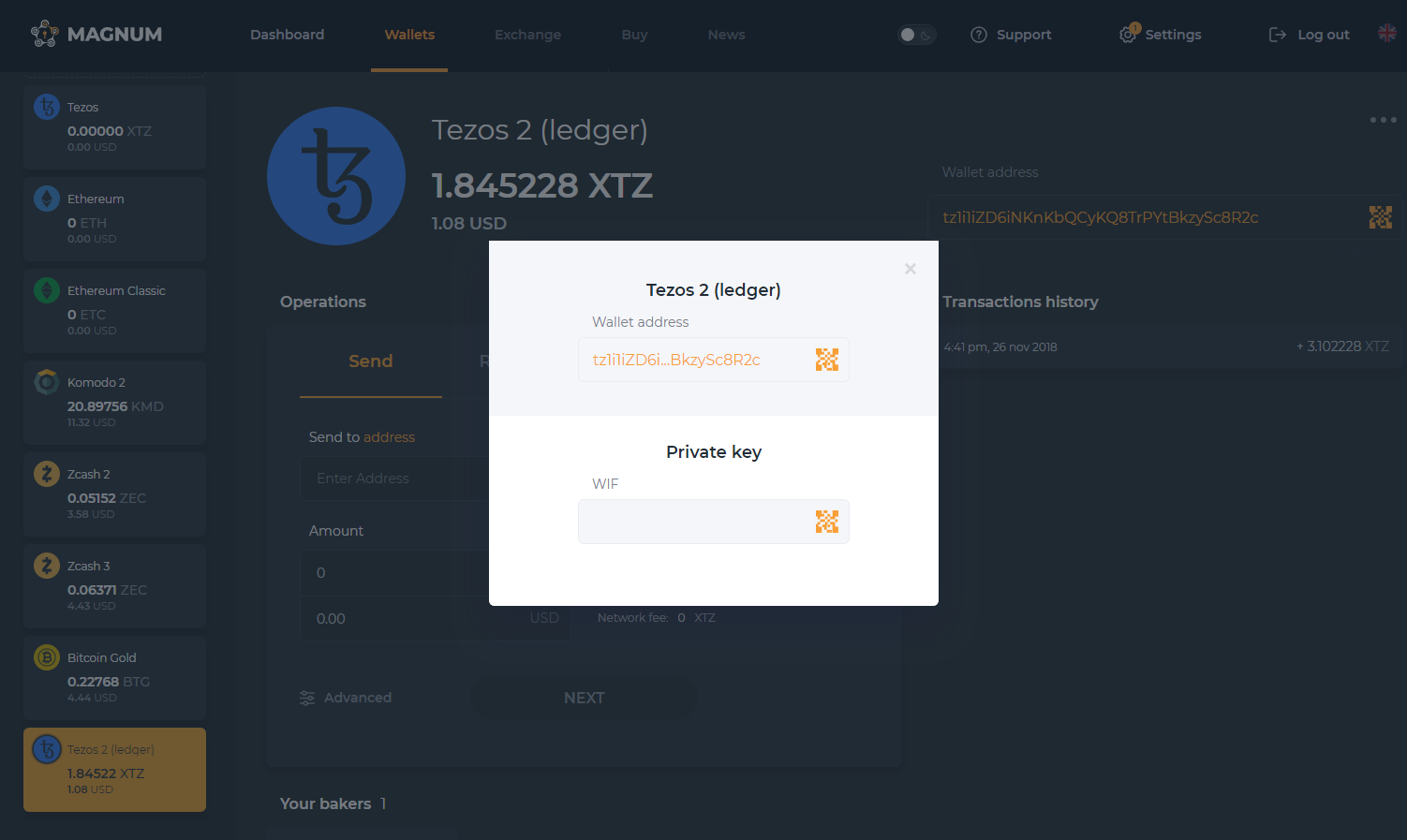
Task: Switch to the Wallets tab
Action: tap(409, 35)
